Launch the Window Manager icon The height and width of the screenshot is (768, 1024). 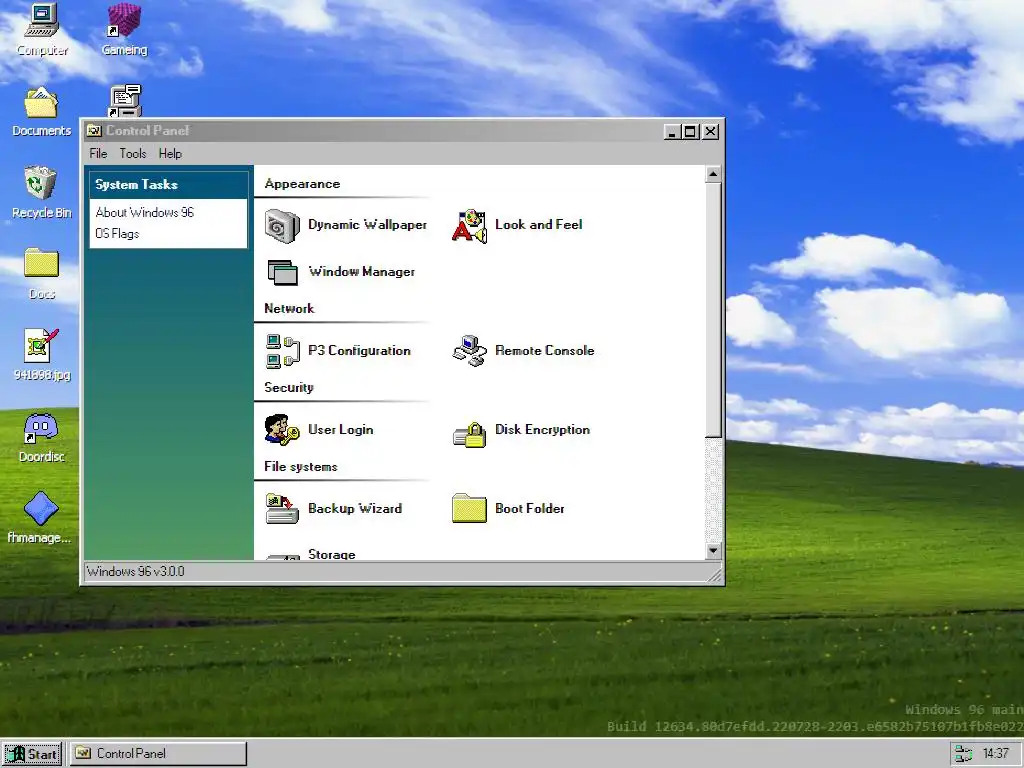click(282, 272)
